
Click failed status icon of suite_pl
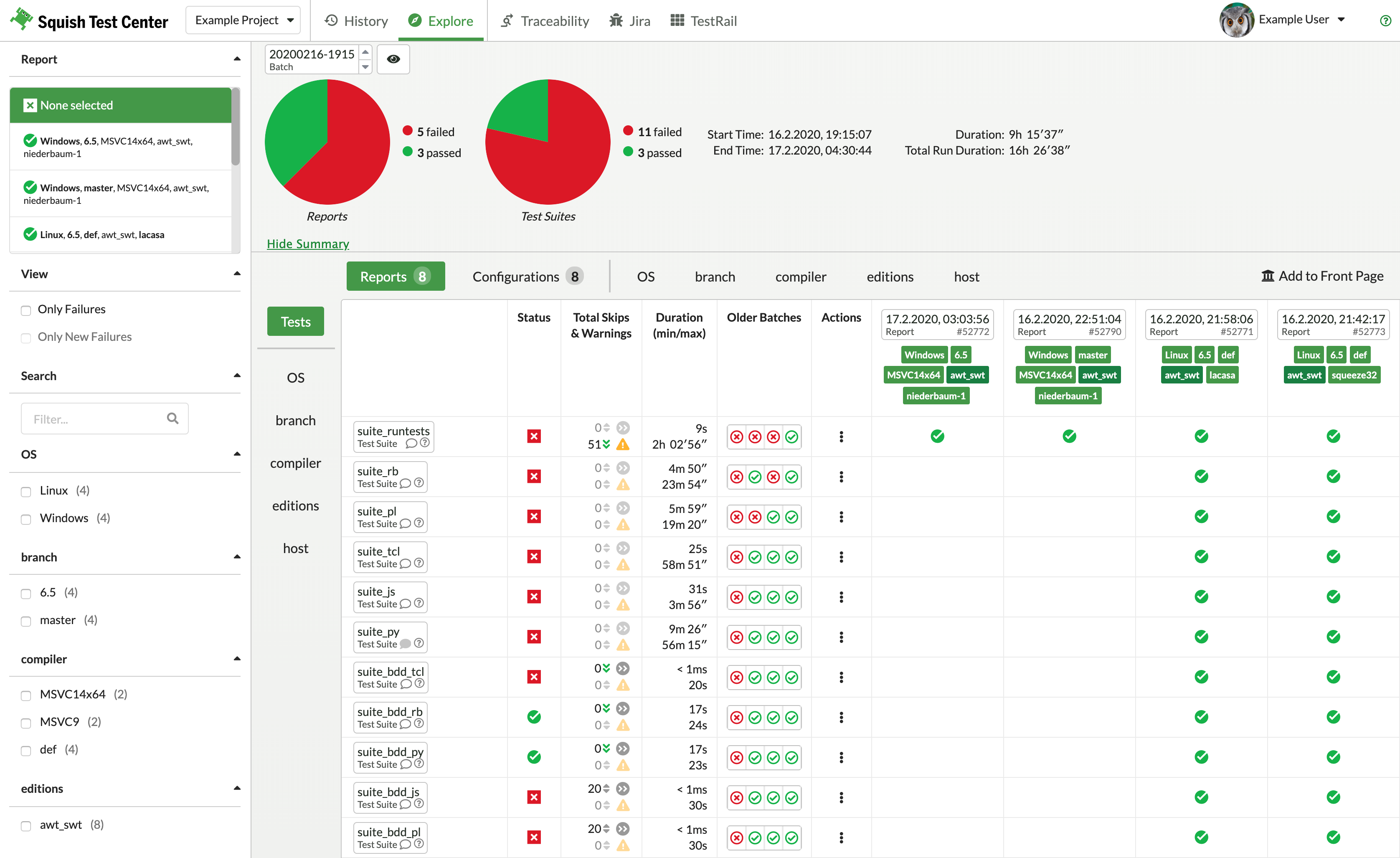tap(533, 516)
